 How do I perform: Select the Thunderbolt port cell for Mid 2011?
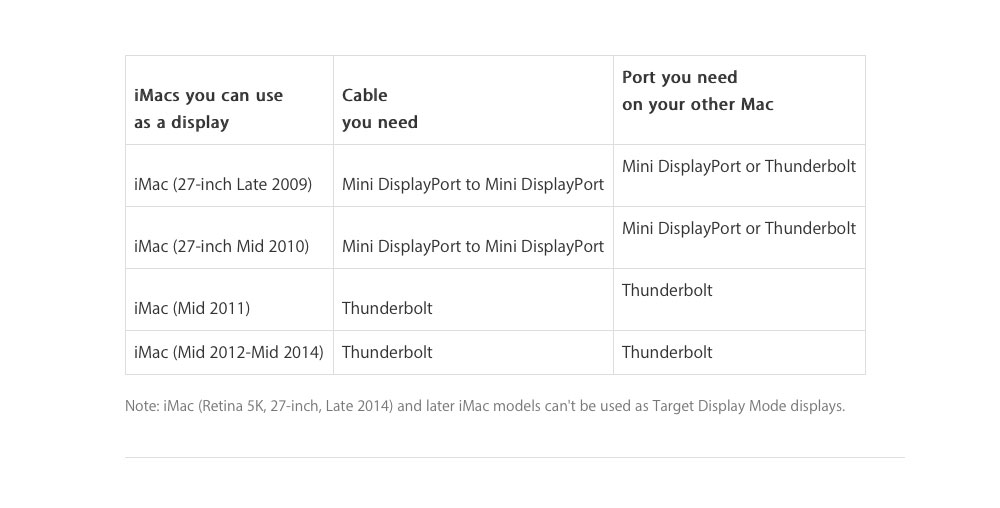(x=739, y=300)
